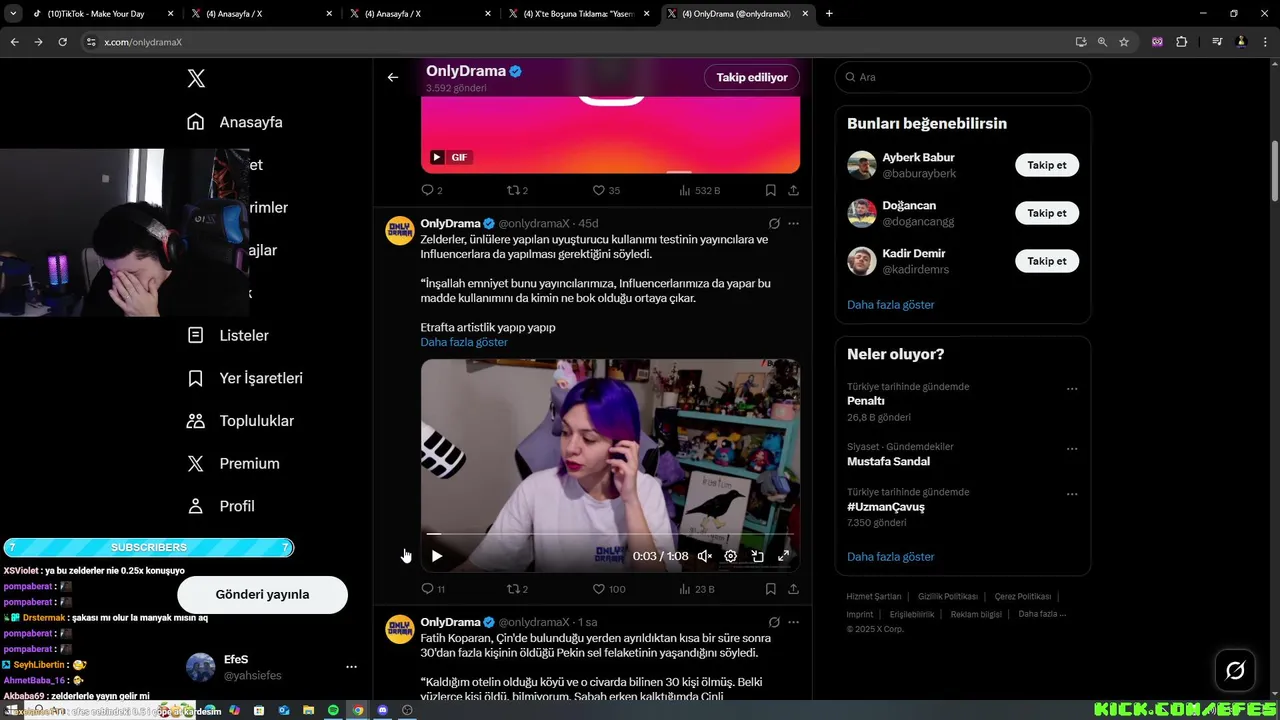Open Spotify from taskbar

[x=333, y=710]
